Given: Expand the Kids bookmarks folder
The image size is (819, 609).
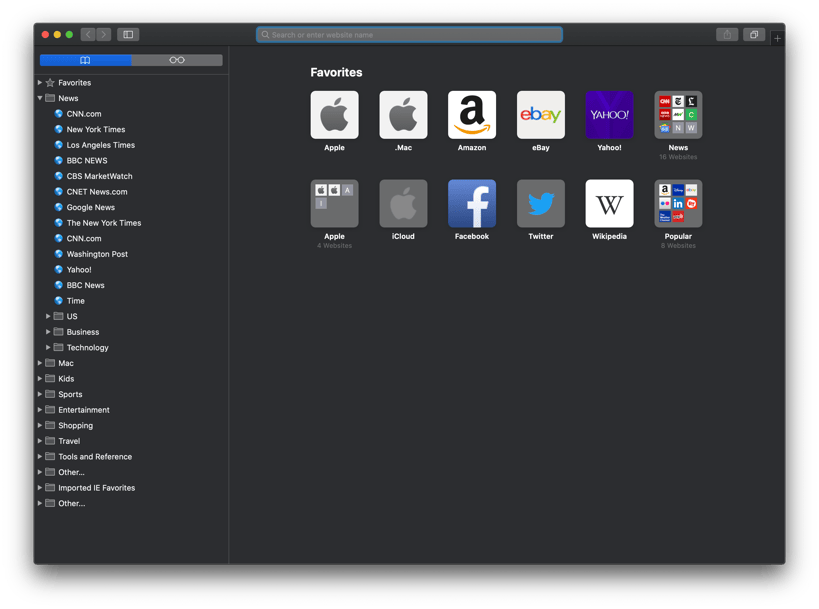Looking at the screenshot, I should coord(40,378).
